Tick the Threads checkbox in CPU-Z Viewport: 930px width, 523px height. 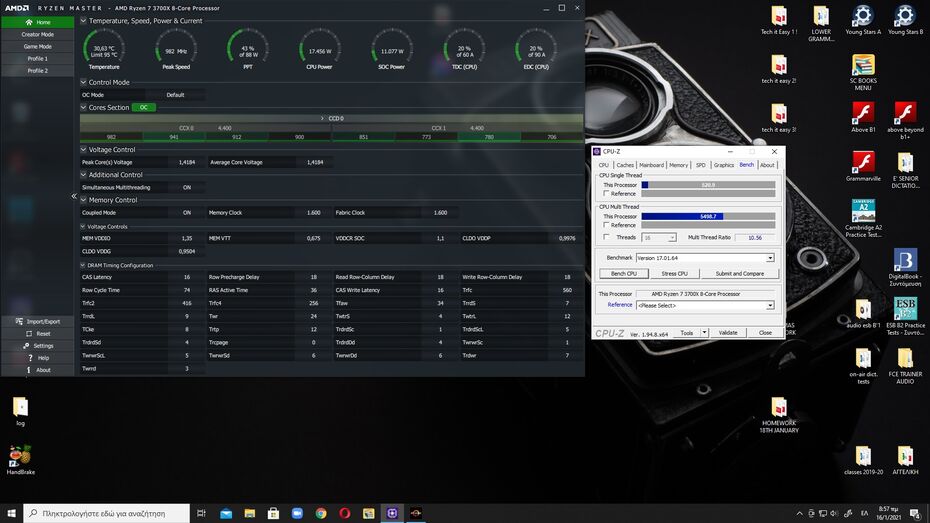(x=606, y=237)
